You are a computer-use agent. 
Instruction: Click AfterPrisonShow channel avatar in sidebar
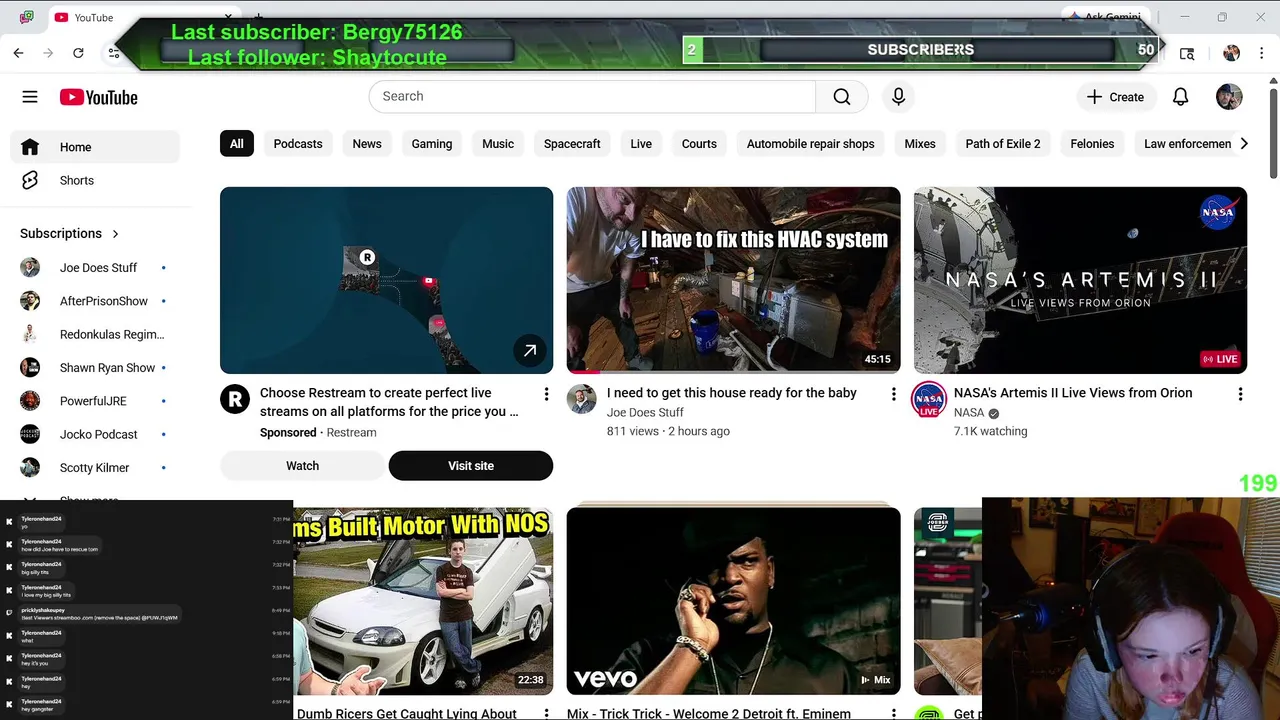[30, 301]
